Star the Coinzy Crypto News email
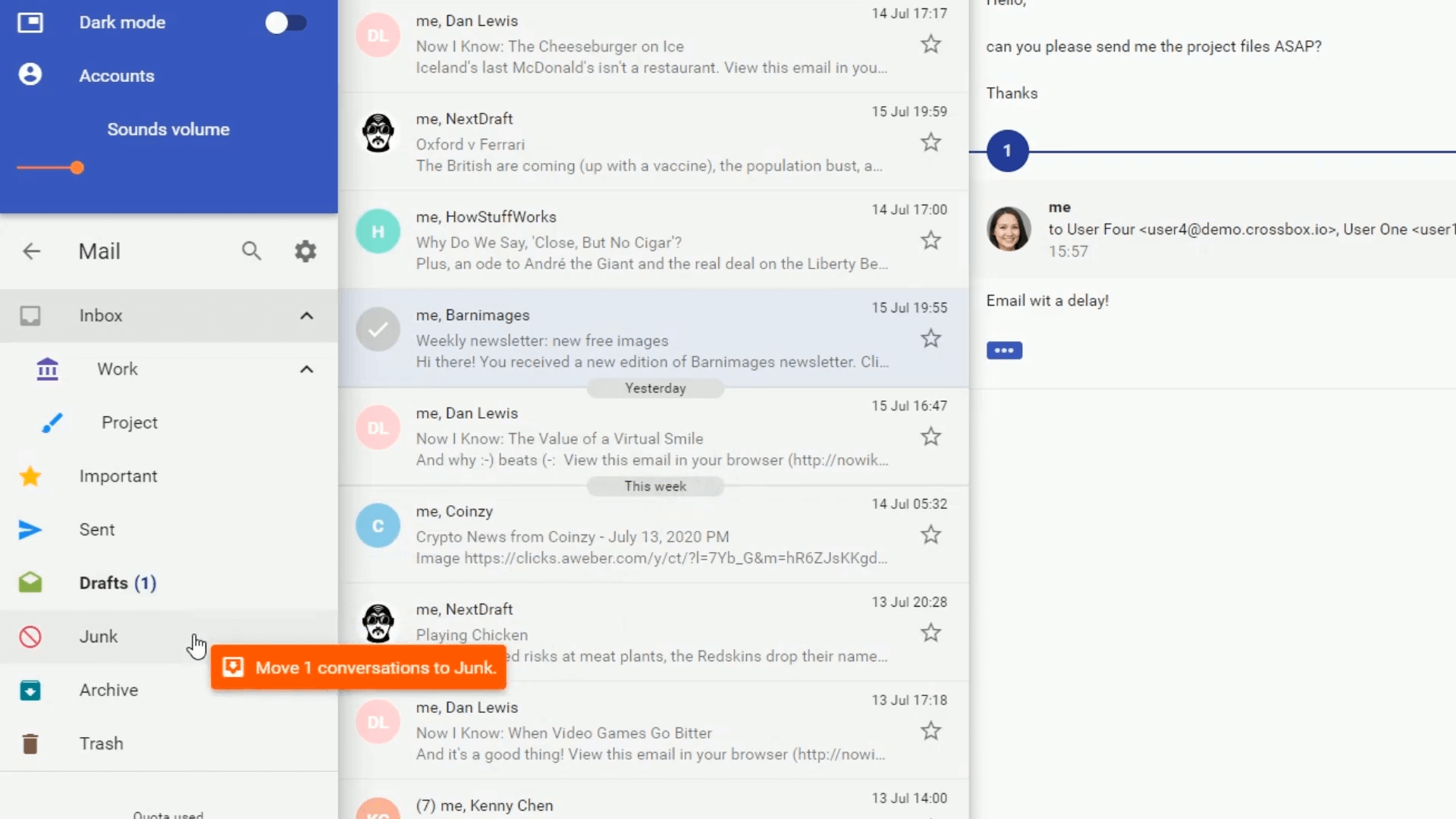Image resolution: width=1456 pixels, height=819 pixels. (931, 535)
